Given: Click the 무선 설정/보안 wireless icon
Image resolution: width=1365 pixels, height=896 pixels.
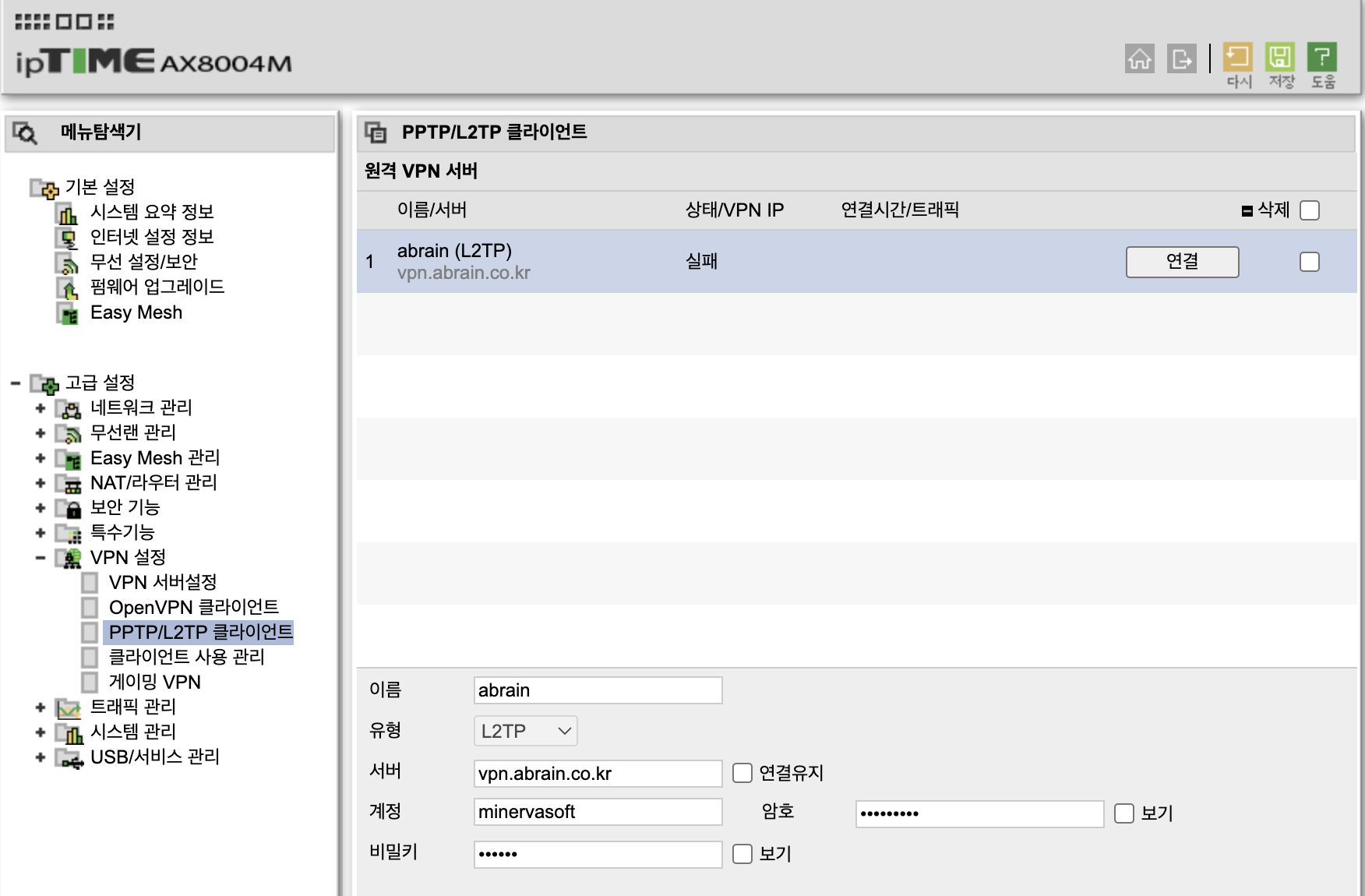Looking at the screenshot, I should (69, 263).
